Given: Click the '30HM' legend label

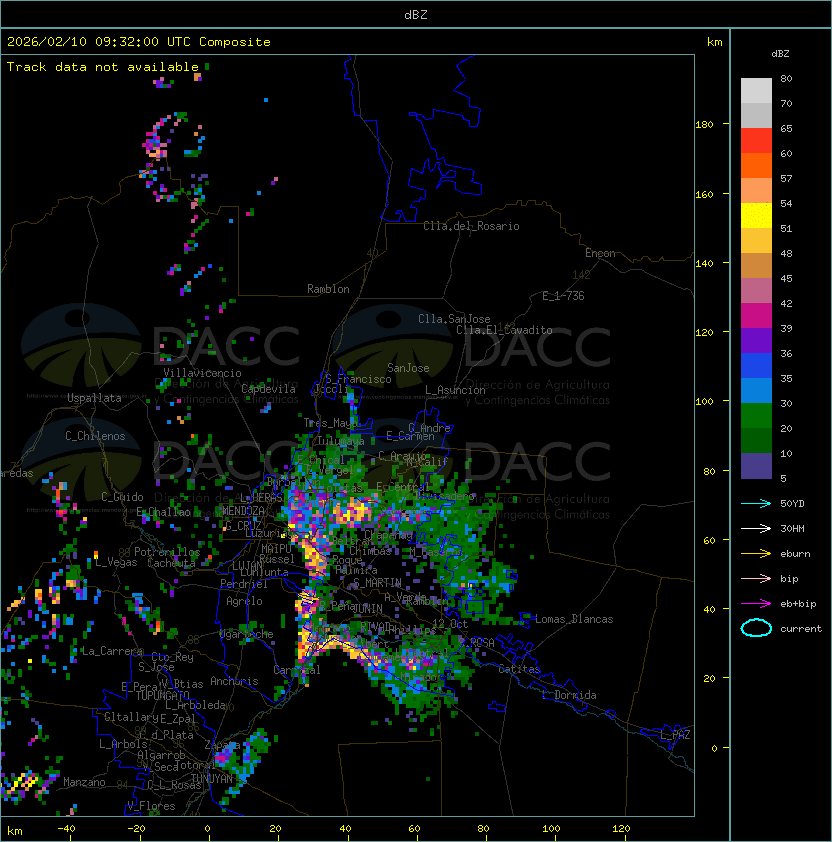Looking at the screenshot, I should [x=792, y=529].
